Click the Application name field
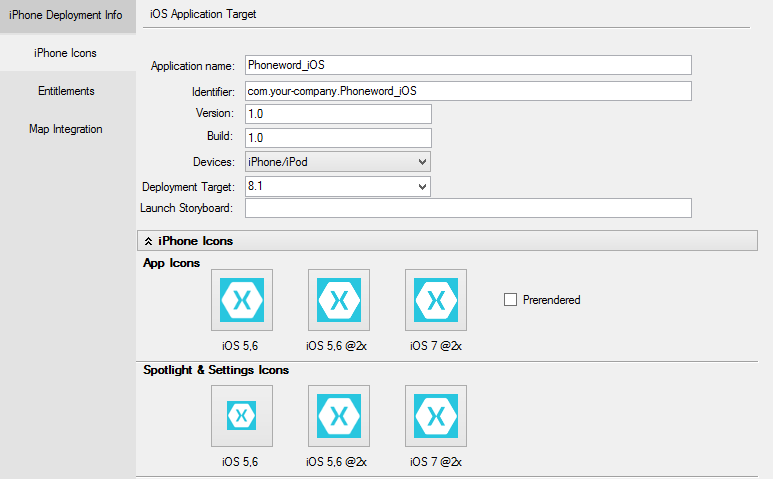 [x=467, y=65]
